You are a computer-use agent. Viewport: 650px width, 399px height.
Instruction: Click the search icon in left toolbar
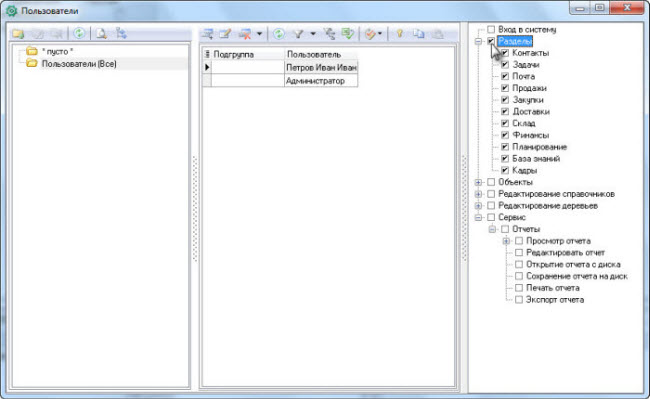(101, 34)
